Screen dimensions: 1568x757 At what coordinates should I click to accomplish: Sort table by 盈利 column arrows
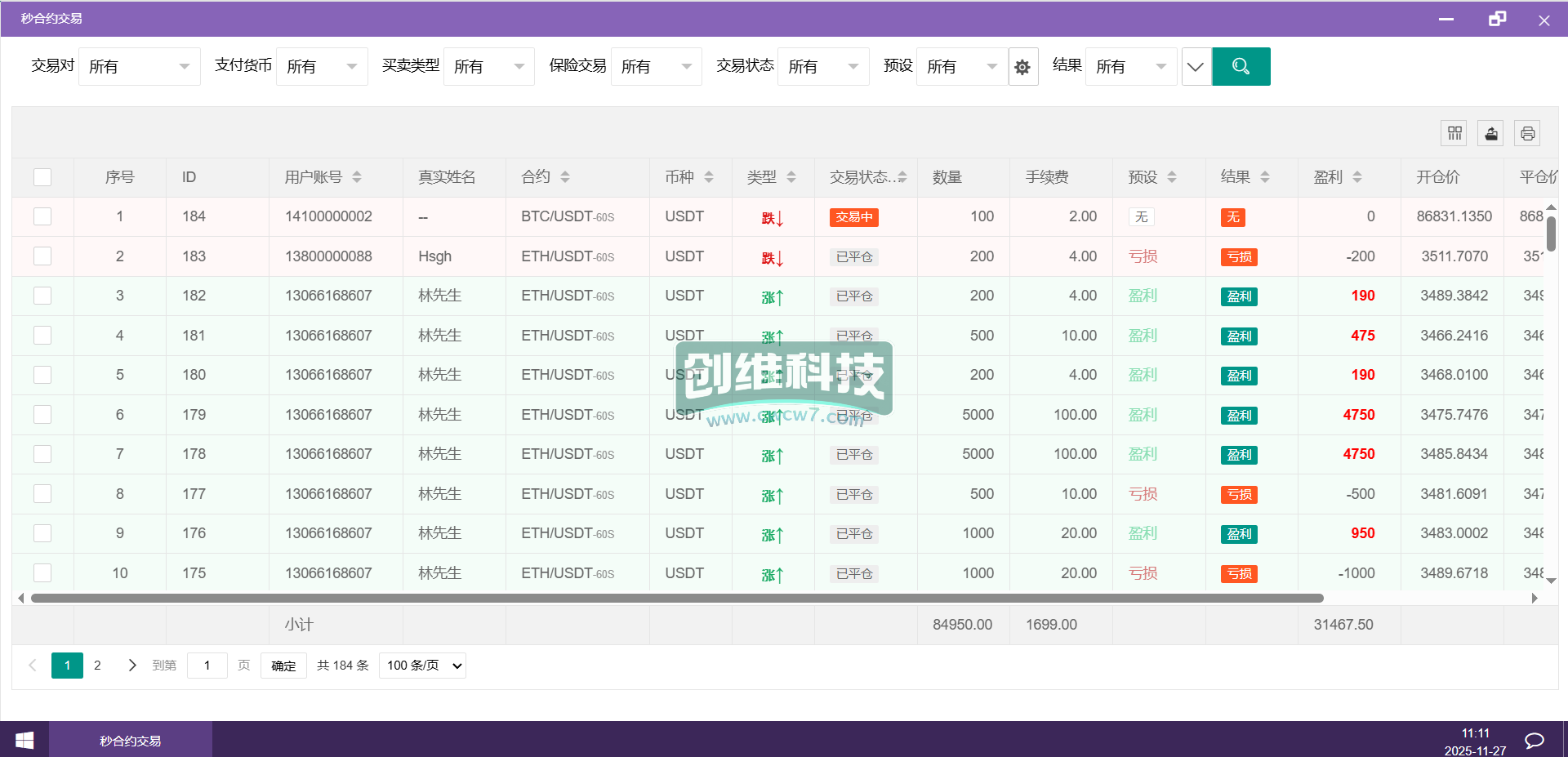click(x=1357, y=177)
